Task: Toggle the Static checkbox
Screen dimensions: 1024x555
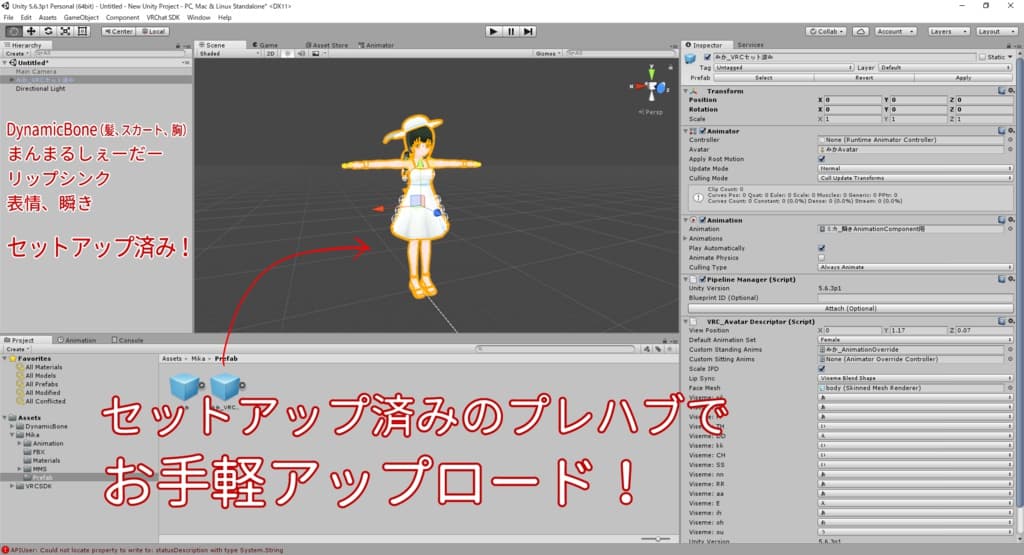Action: pos(983,57)
